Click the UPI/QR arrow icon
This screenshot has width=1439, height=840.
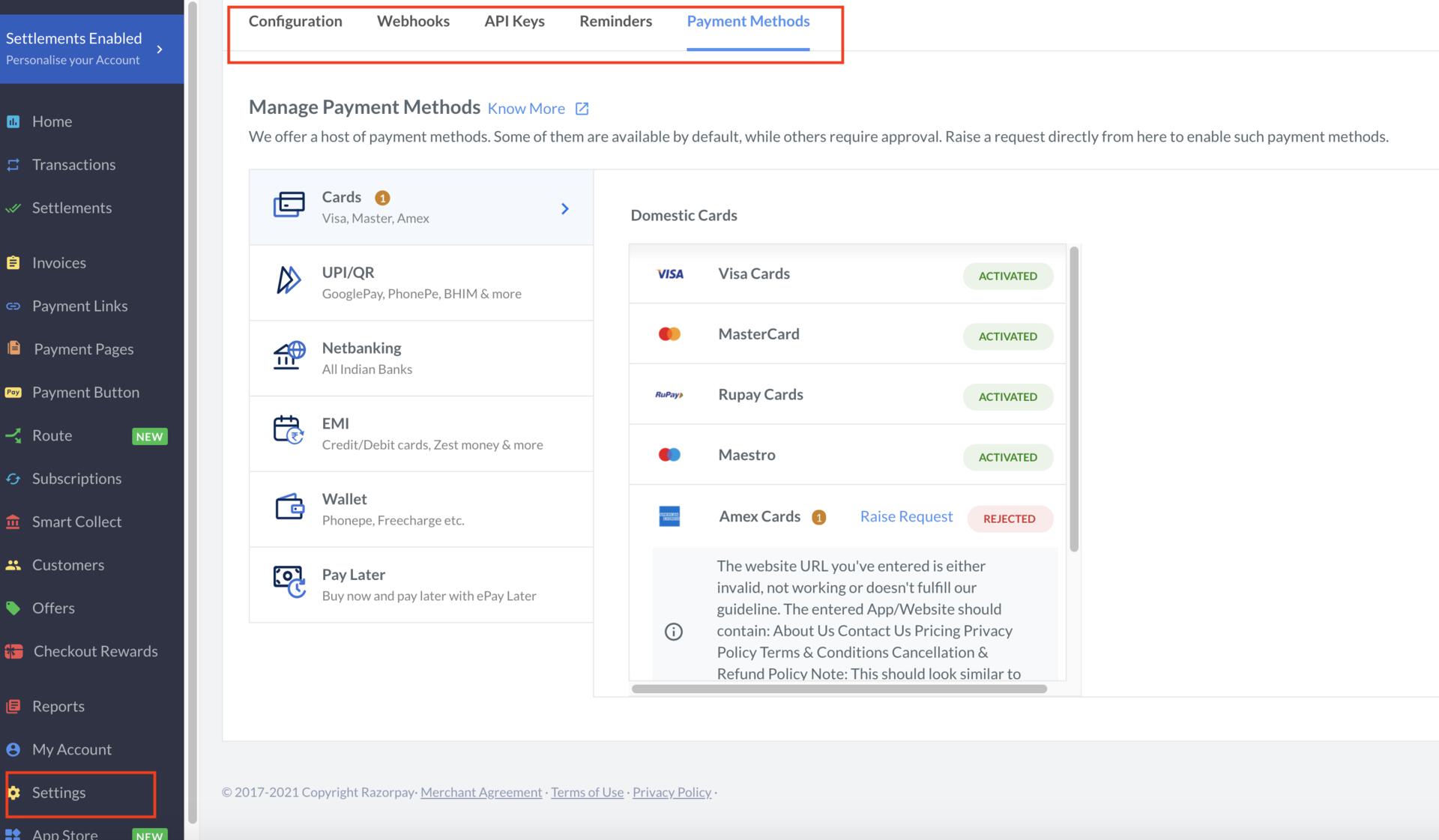pos(289,280)
